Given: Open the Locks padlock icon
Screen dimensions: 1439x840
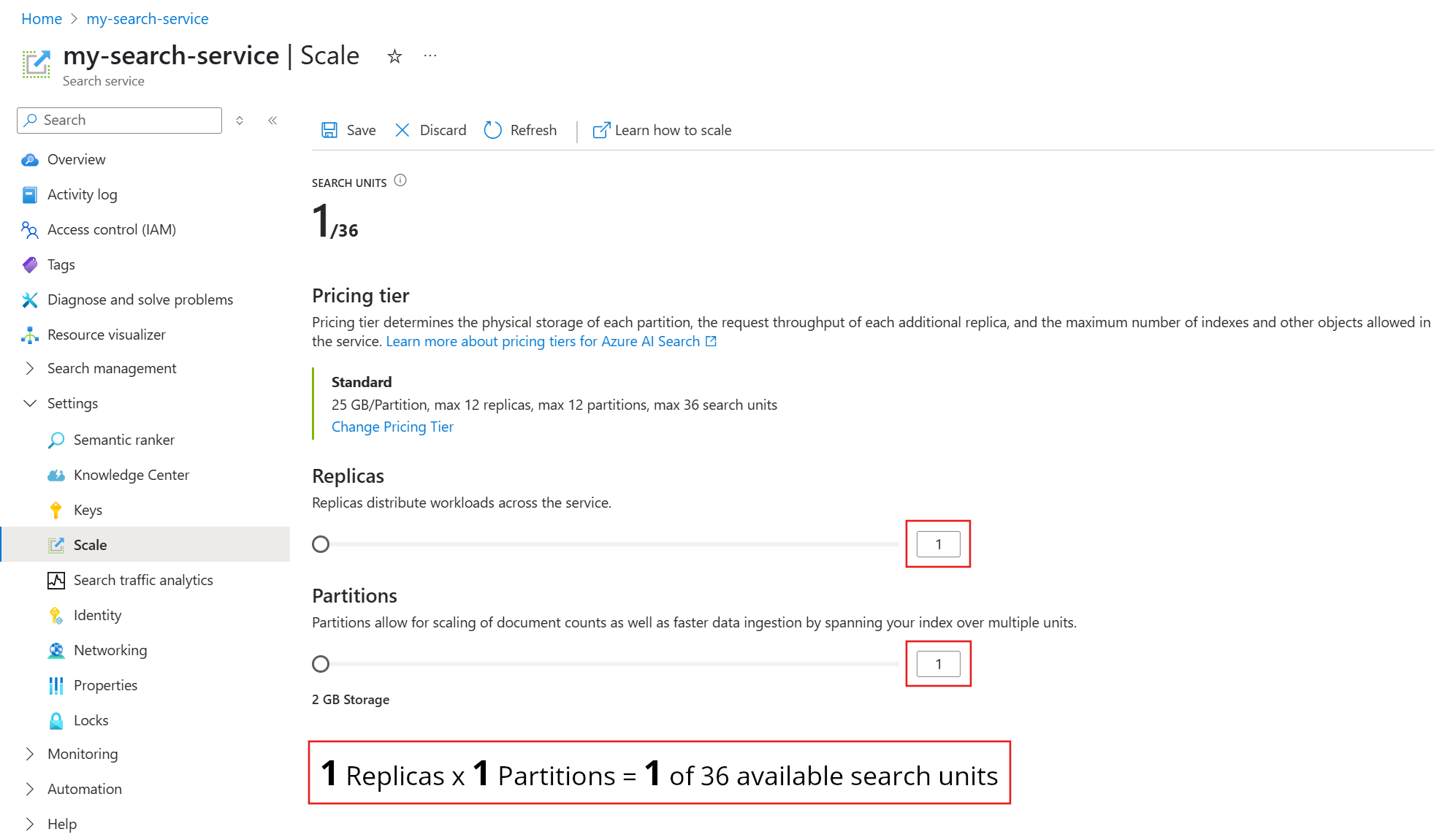Looking at the screenshot, I should pyautogui.click(x=56, y=720).
